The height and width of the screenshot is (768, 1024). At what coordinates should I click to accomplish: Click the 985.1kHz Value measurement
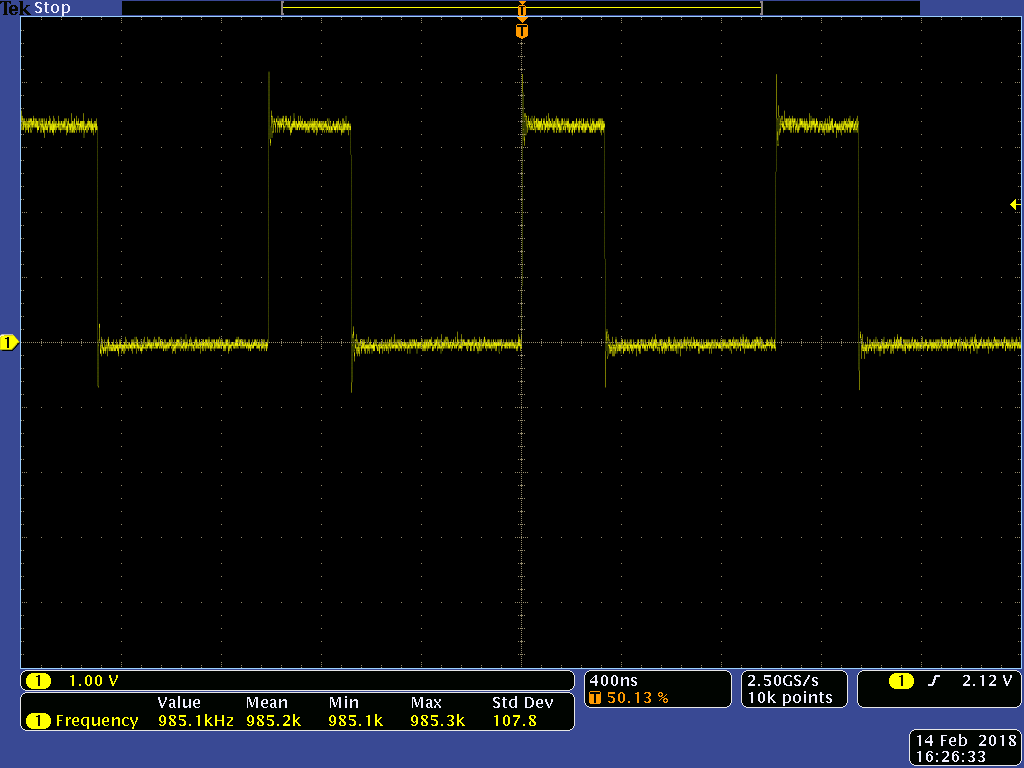pos(195,720)
